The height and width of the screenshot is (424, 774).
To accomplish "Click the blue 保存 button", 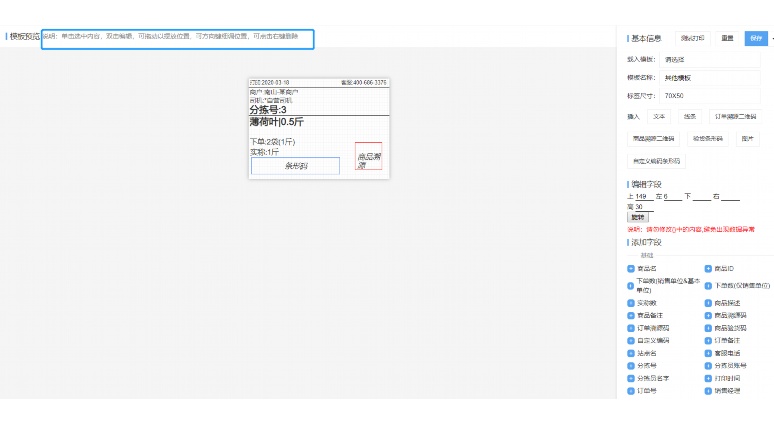I will pyautogui.click(x=756, y=38).
